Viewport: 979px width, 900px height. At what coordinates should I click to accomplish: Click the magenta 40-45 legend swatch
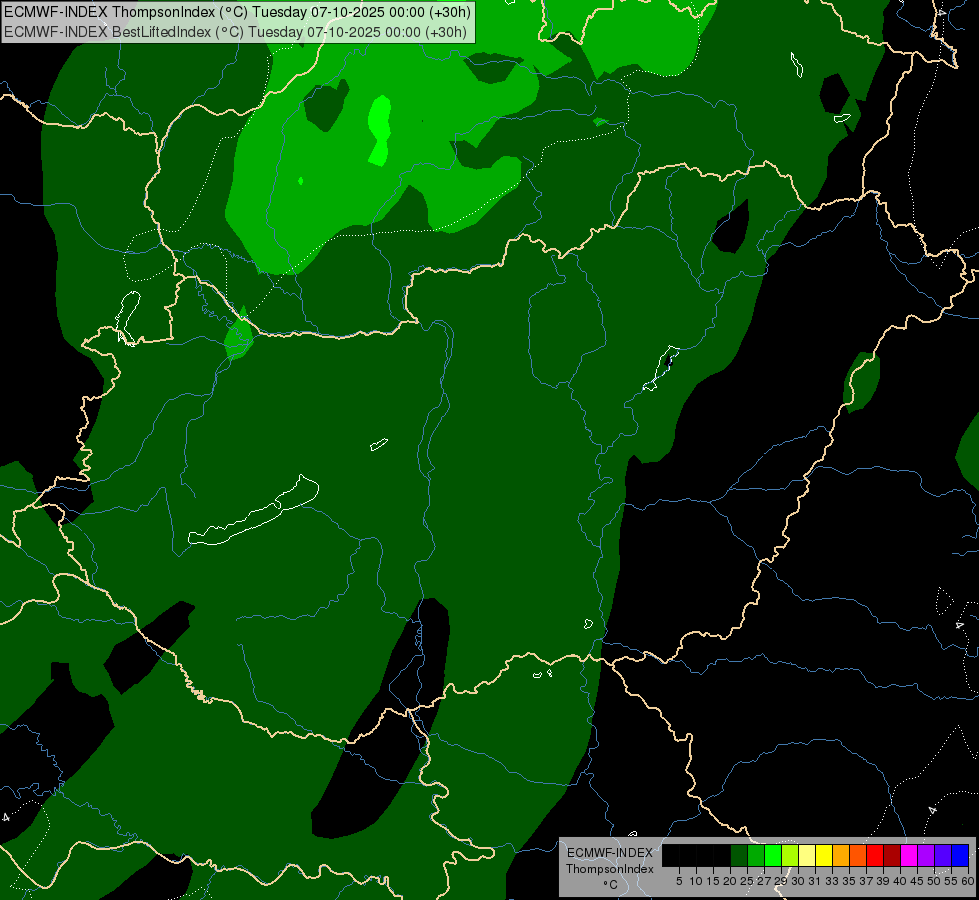[909, 855]
